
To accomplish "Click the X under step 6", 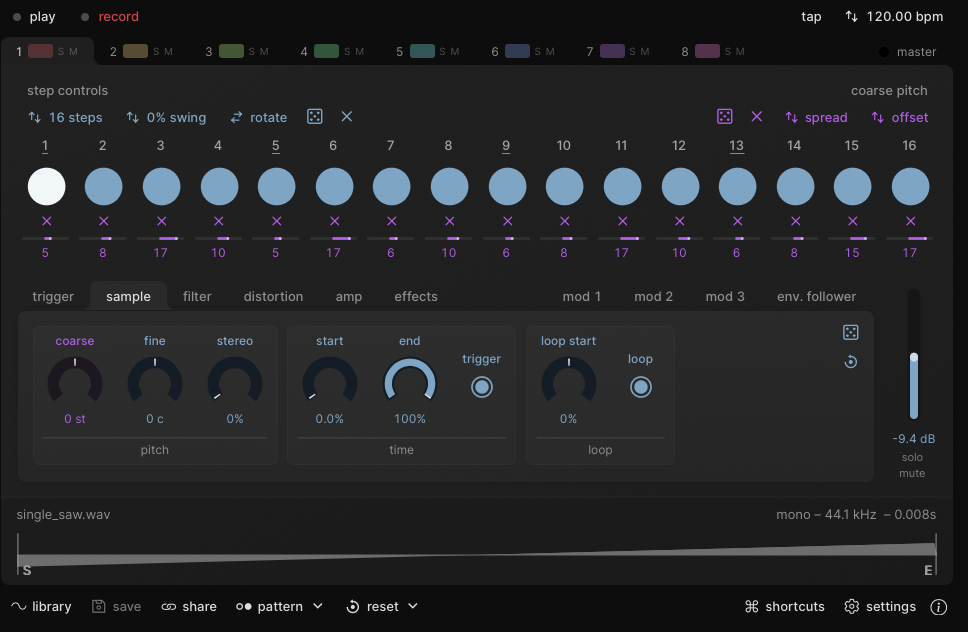I will coord(335,221).
